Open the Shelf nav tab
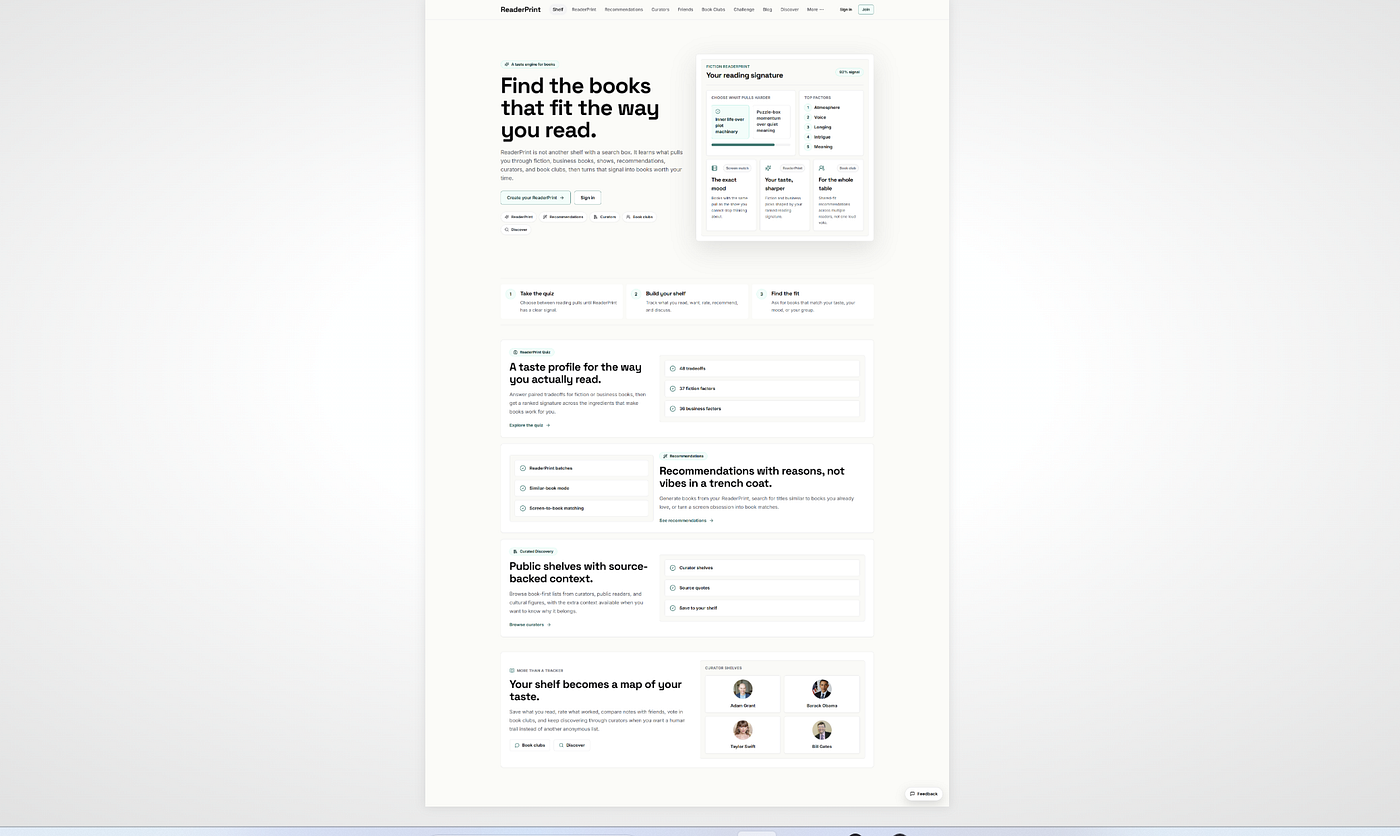1400x836 pixels. tap(558, 9)
